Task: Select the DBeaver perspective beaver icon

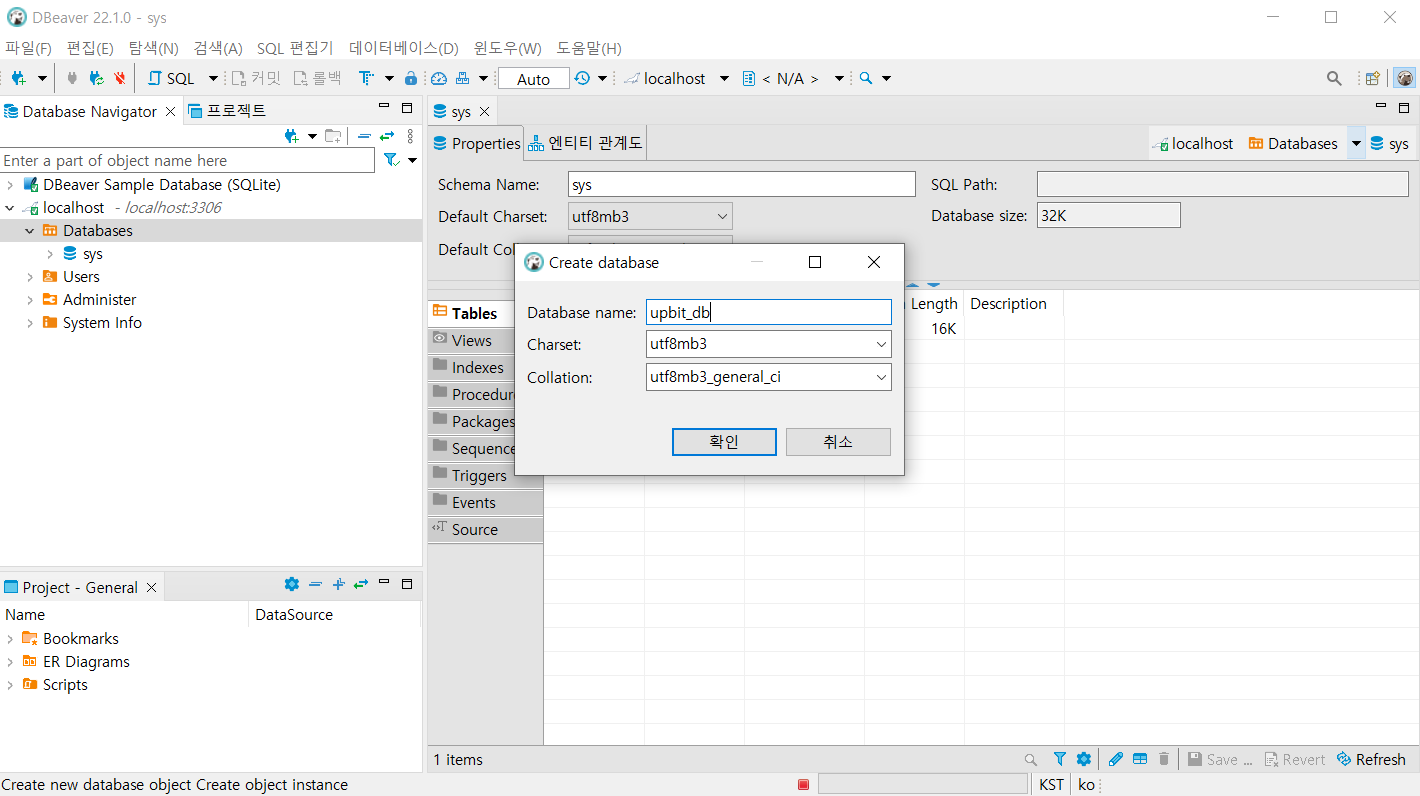Action: 1405,78
